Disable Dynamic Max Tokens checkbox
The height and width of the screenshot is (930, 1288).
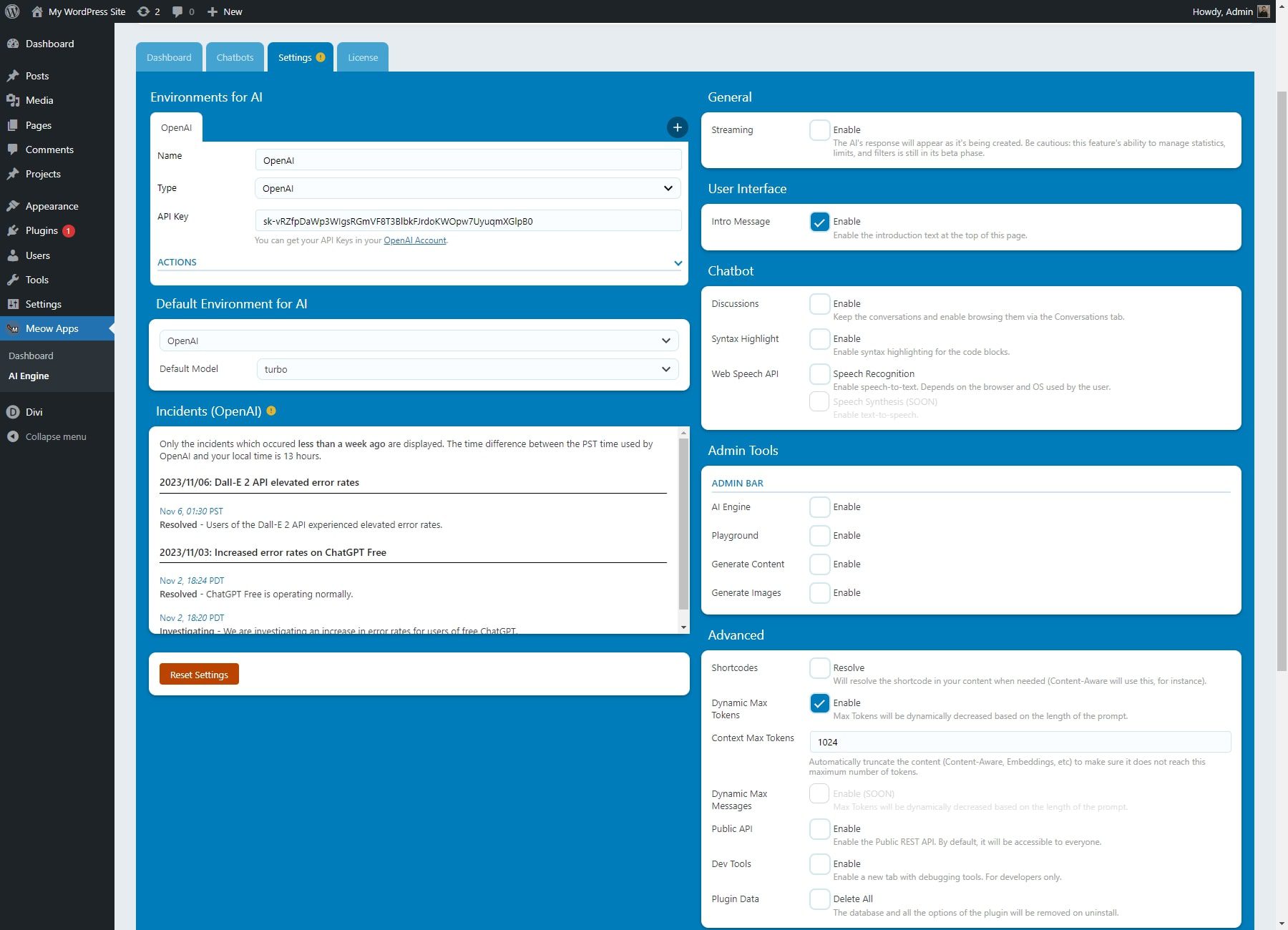pyautogui.click(x=819, y=703)
